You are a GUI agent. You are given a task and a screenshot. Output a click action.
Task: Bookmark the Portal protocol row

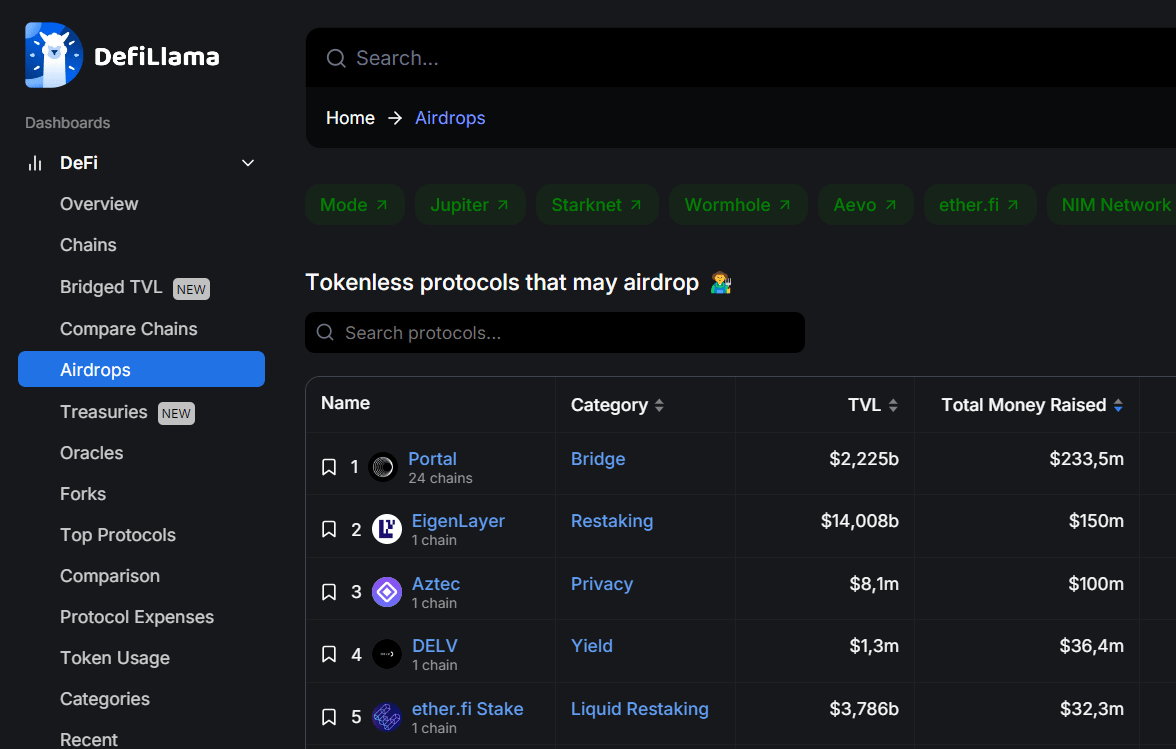[x=328, y=467]
